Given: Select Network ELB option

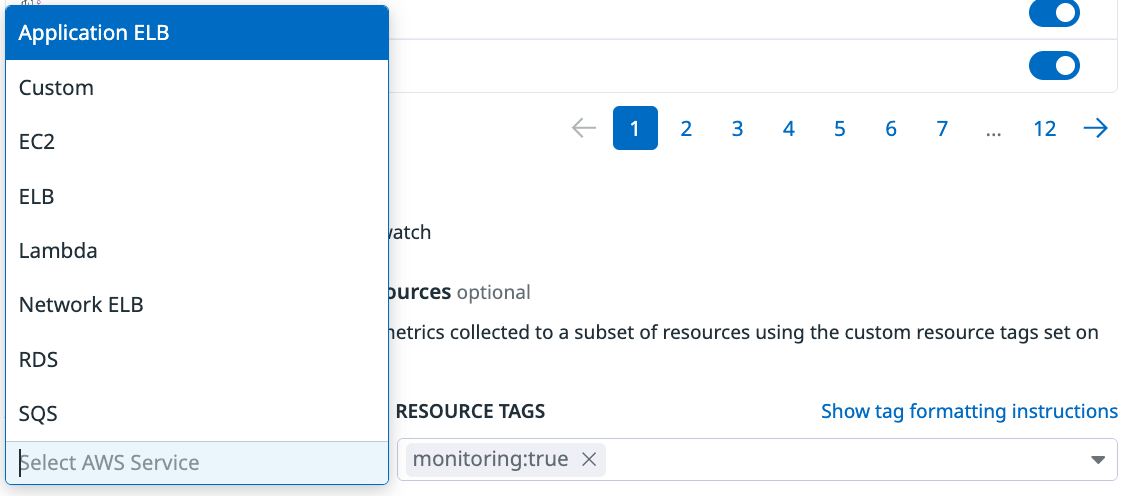Looking at the screenshot, I should [197, 305].
